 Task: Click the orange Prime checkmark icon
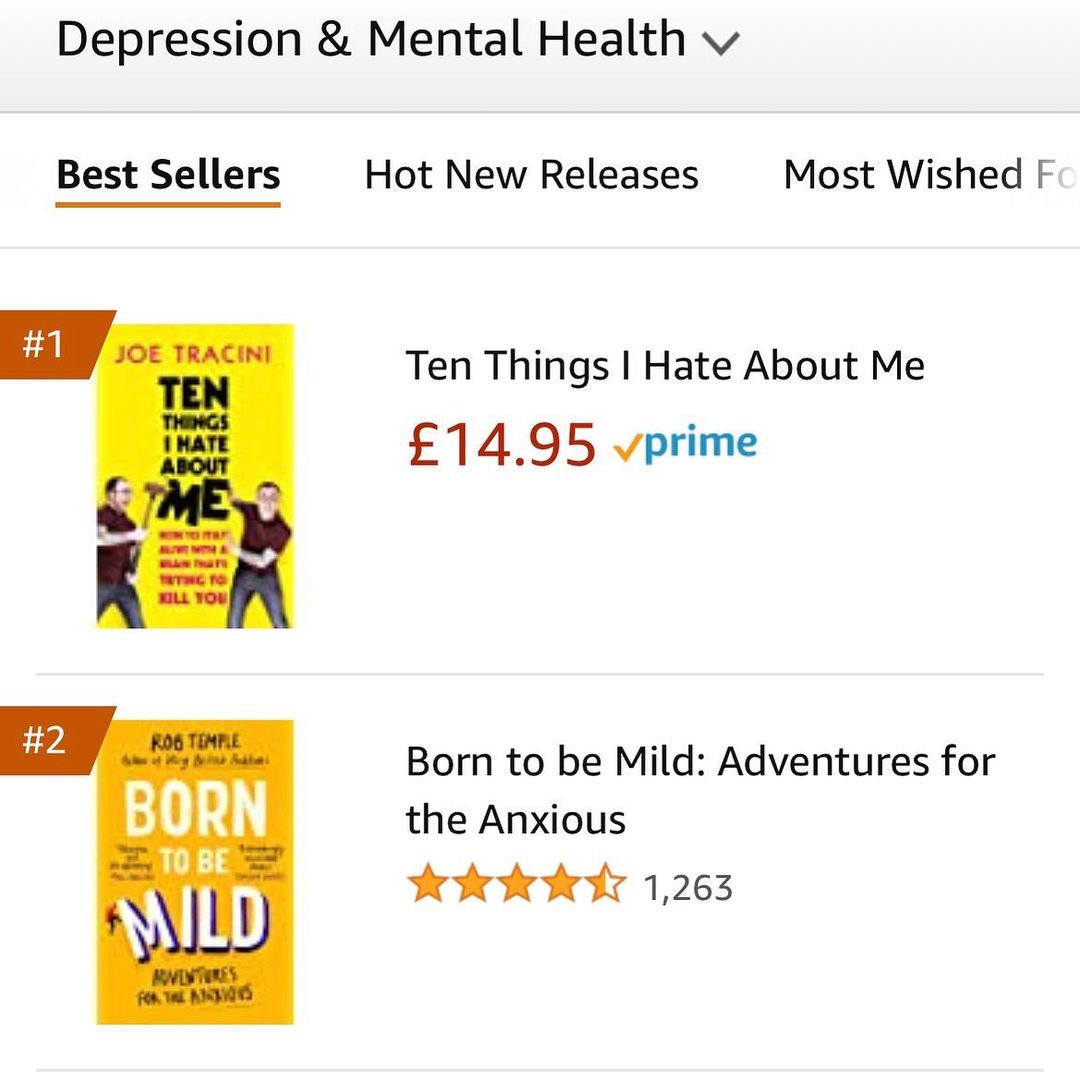[627, 447]
